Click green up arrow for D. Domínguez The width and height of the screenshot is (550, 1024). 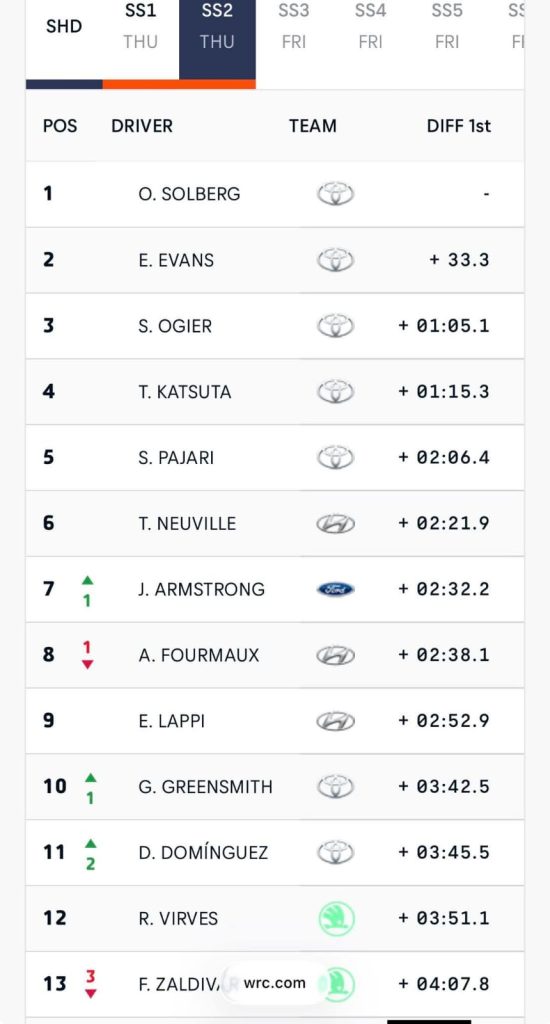(90, 843)
